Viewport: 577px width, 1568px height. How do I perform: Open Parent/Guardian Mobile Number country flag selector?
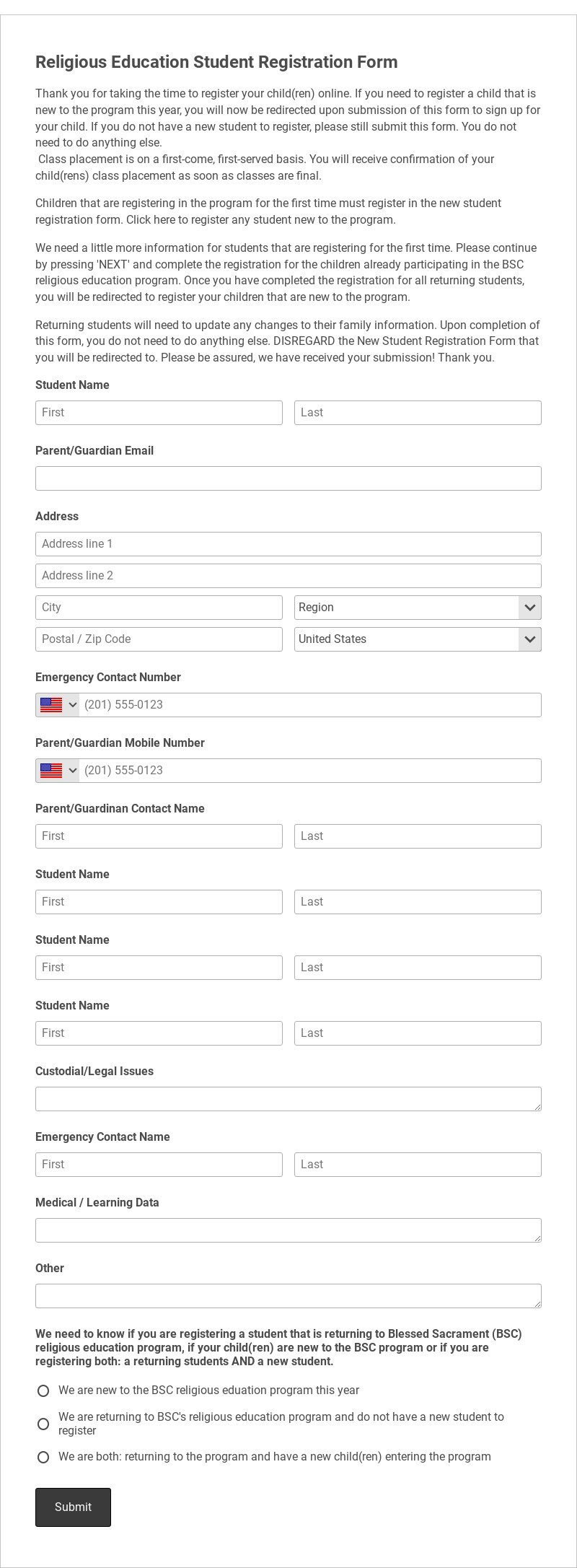pos(58,771)
